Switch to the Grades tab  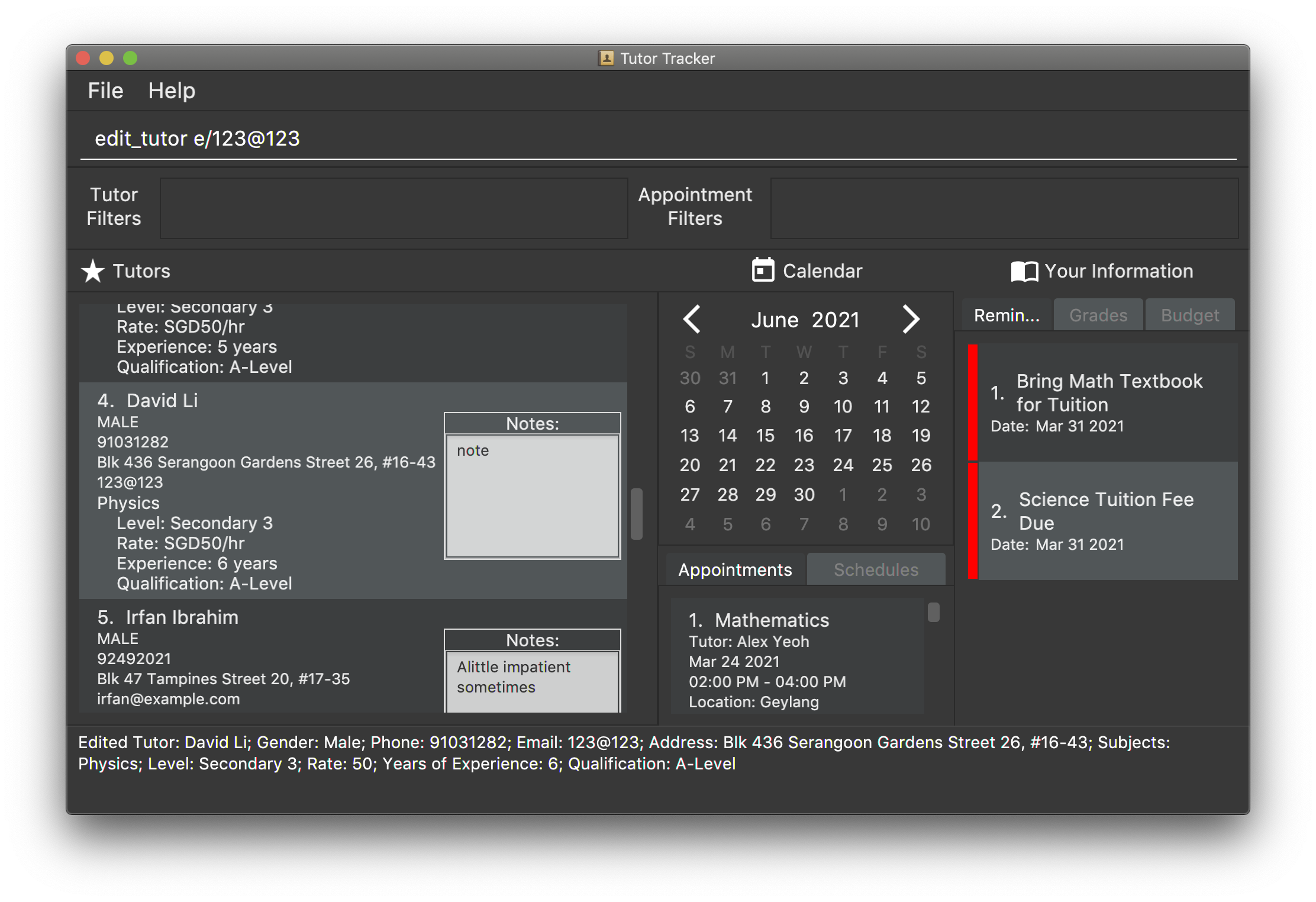click(1098, 315)
